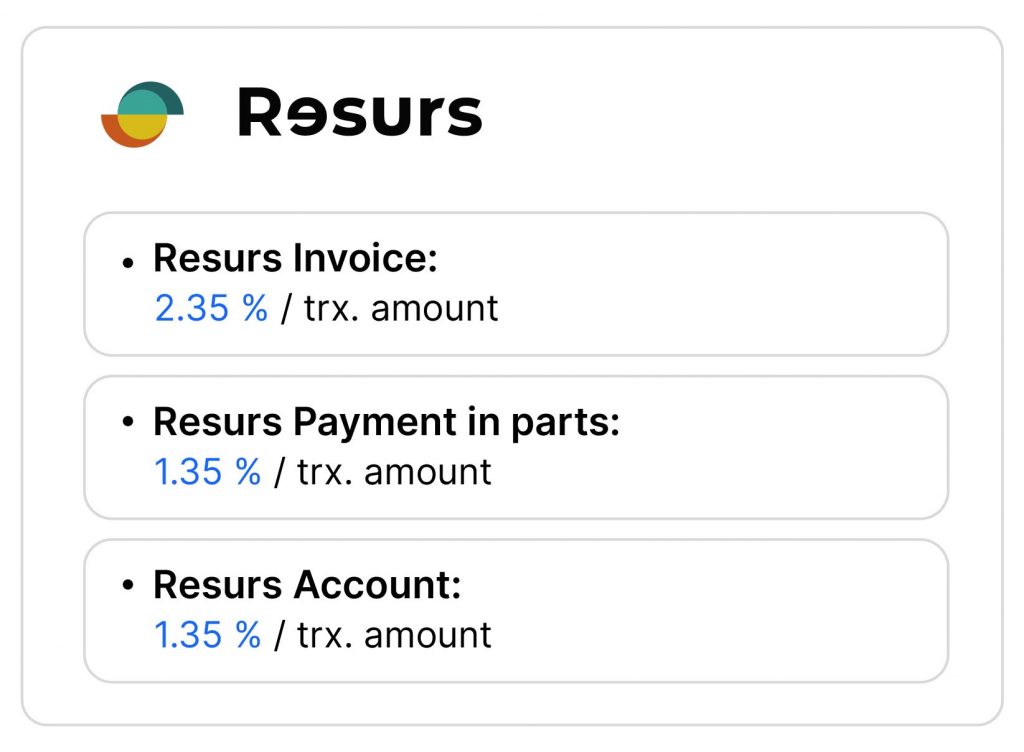Click the Resurs wordmark text

tap(359, 112)
